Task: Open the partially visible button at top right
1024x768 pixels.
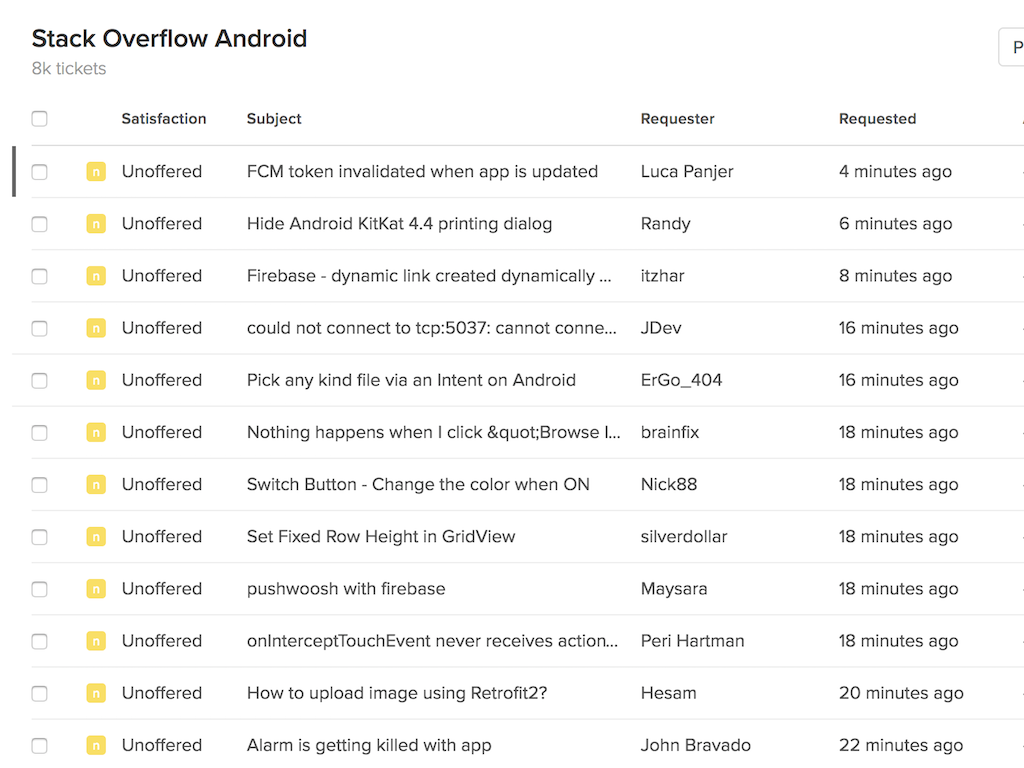Action: [1012, 48]
